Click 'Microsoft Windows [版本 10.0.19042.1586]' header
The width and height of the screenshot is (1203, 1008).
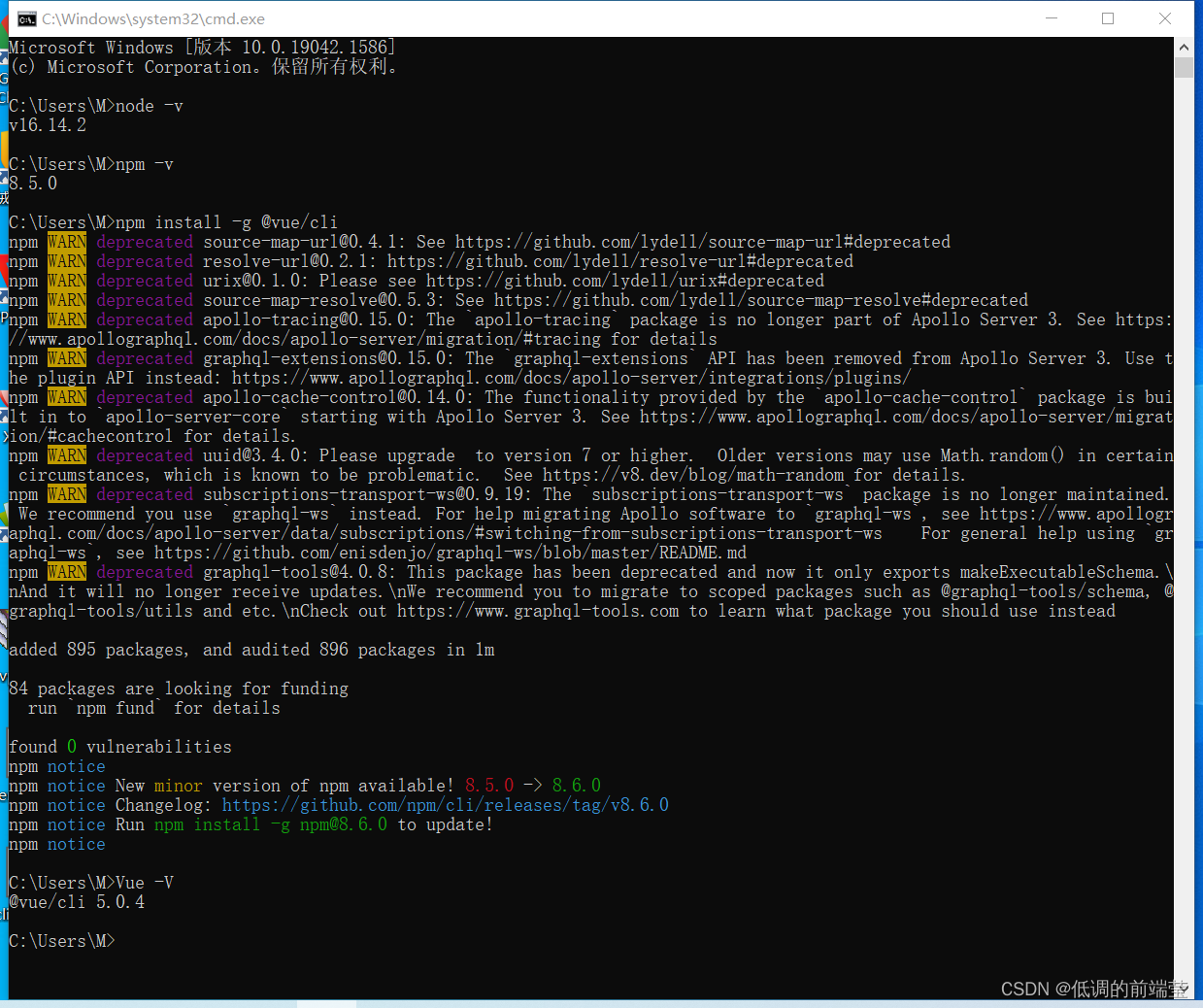click(203, 48)
